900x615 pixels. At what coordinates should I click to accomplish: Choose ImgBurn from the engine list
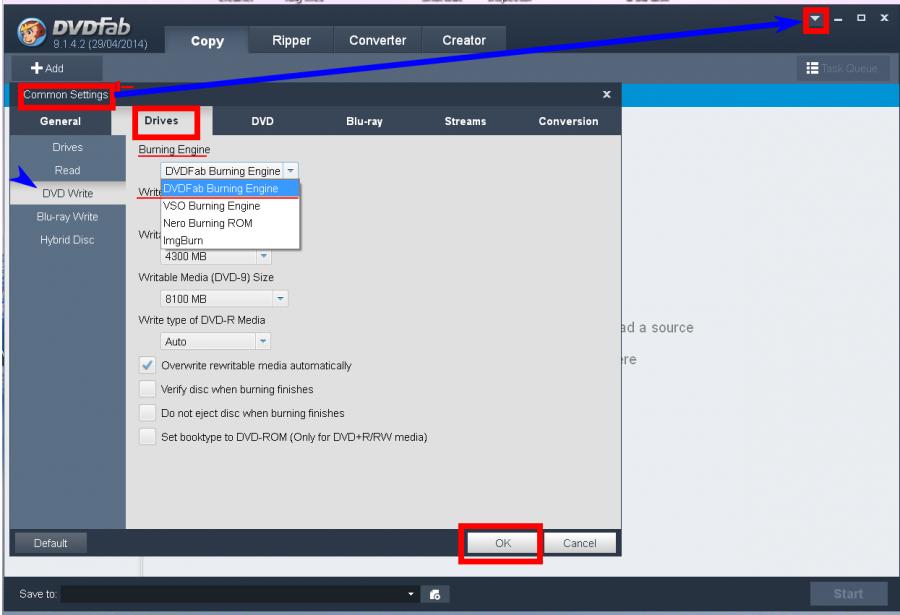point(230,240)
